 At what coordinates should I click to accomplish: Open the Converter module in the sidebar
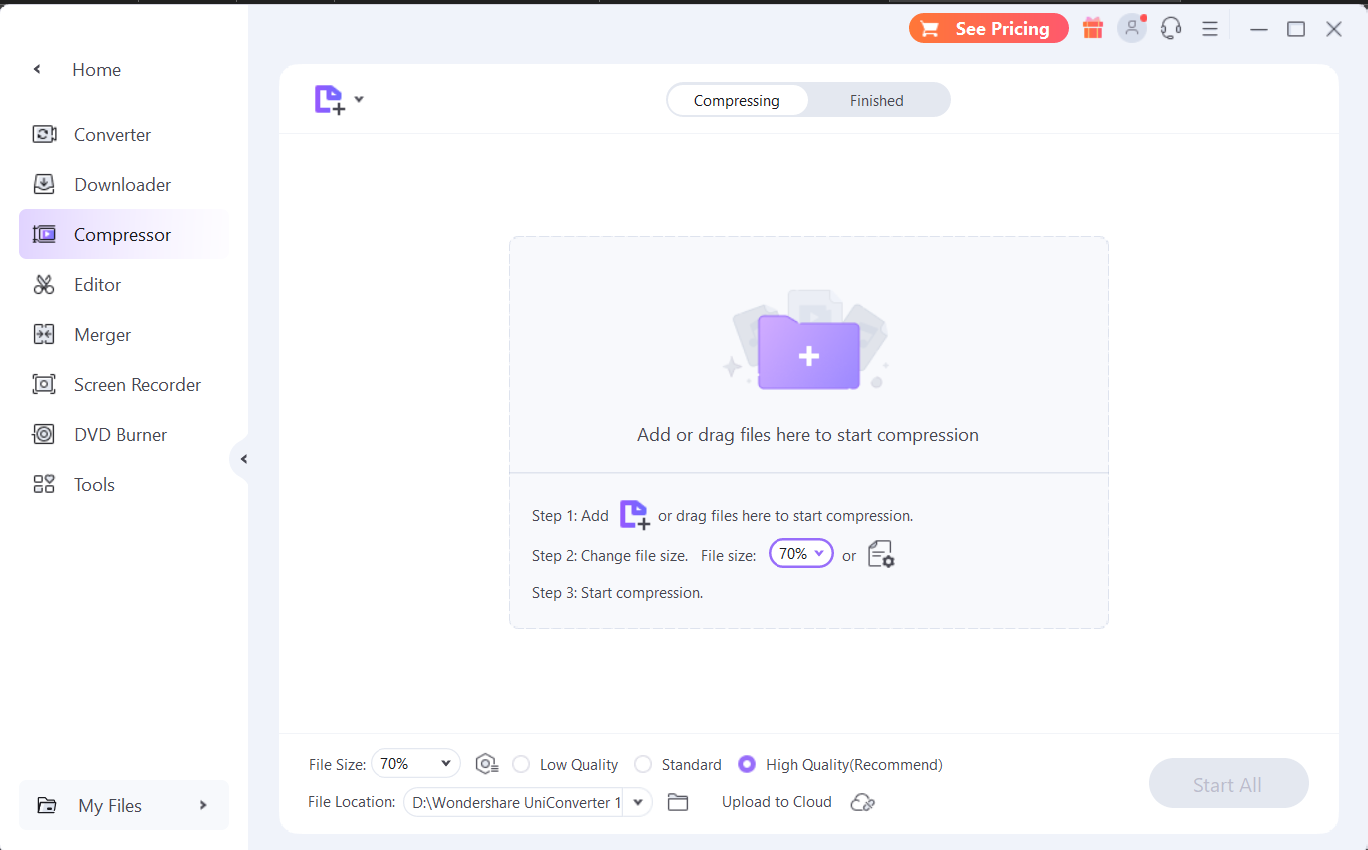point(112,134)
